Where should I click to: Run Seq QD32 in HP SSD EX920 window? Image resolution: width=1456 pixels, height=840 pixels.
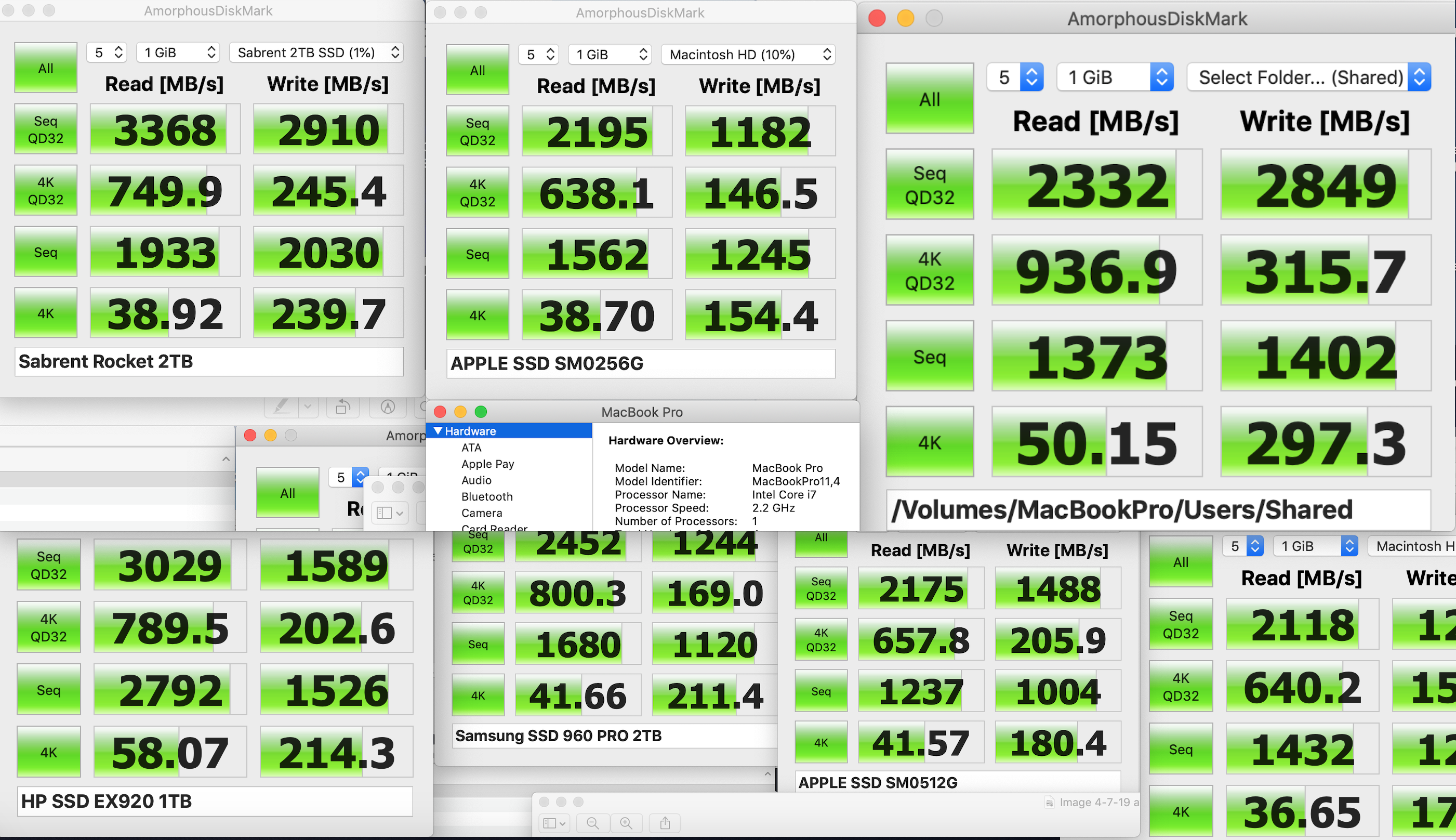(48, 565)
